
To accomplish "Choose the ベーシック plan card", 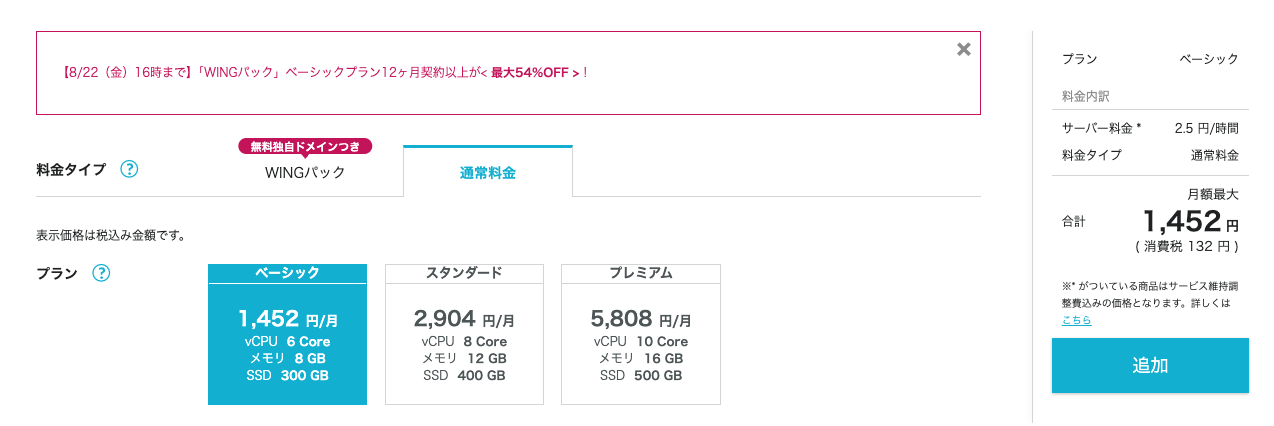I will (287, 334).
